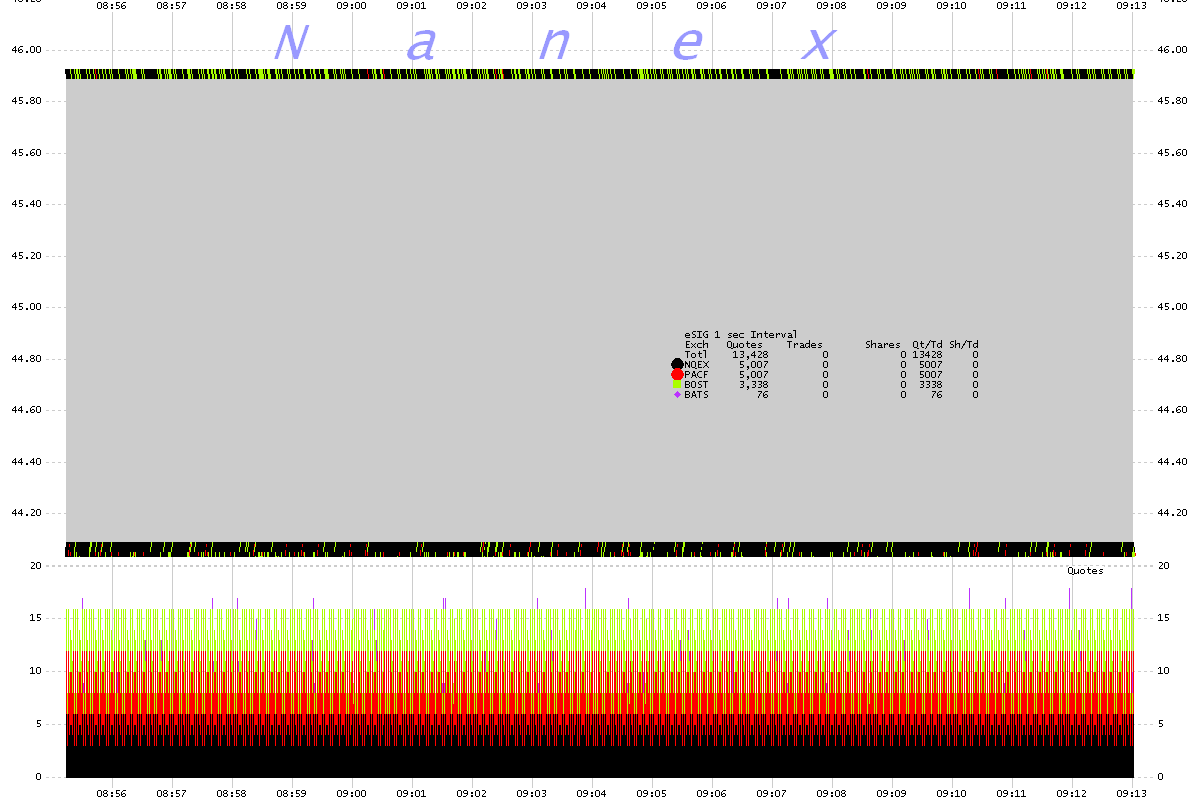Click the 'Shares' column header
Screen dimensions: 1200x800
[x=883, y=344]
